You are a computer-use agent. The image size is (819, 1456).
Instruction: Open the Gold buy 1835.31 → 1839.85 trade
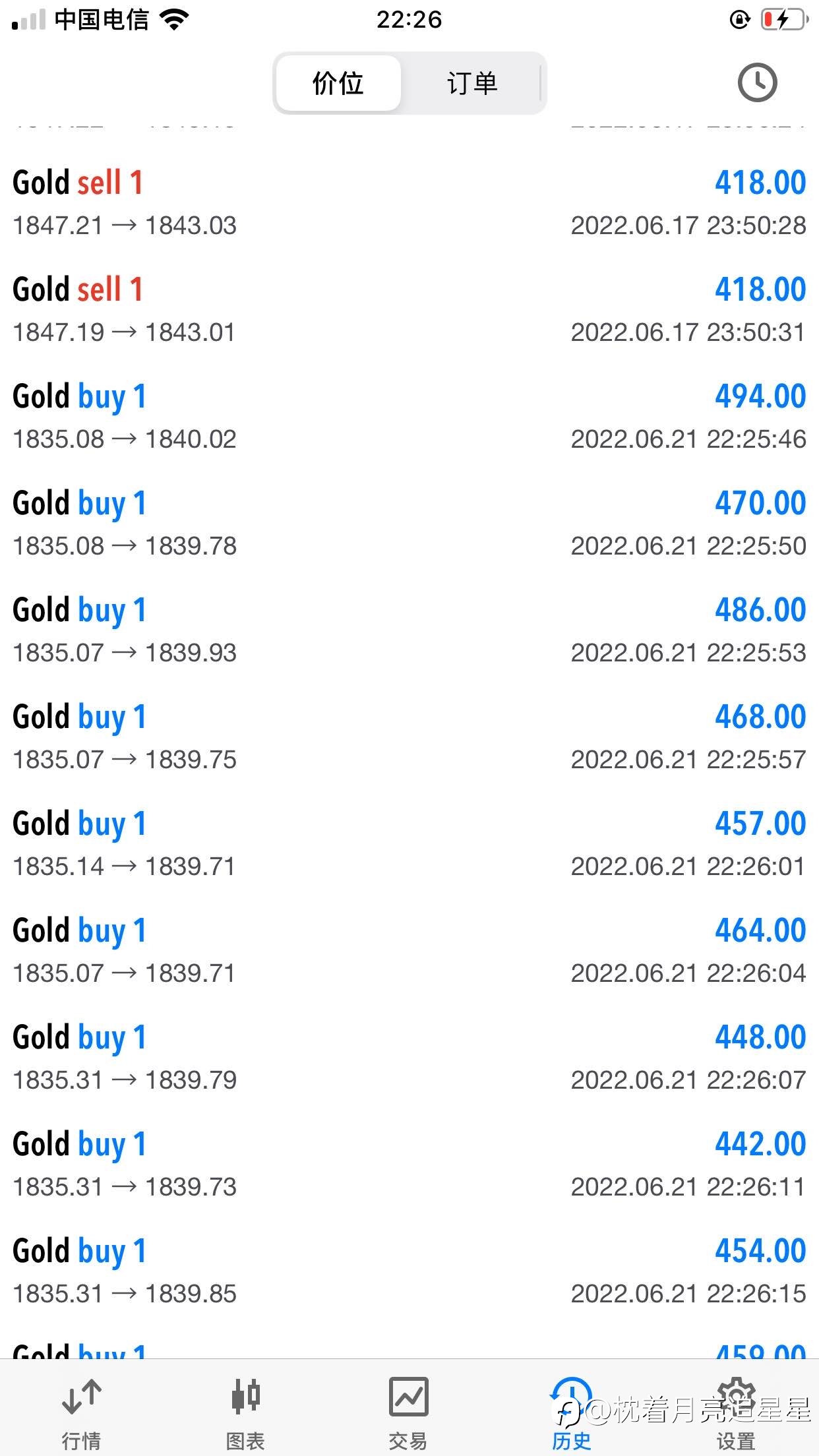pyautogui.click(x=409, y=1271)
